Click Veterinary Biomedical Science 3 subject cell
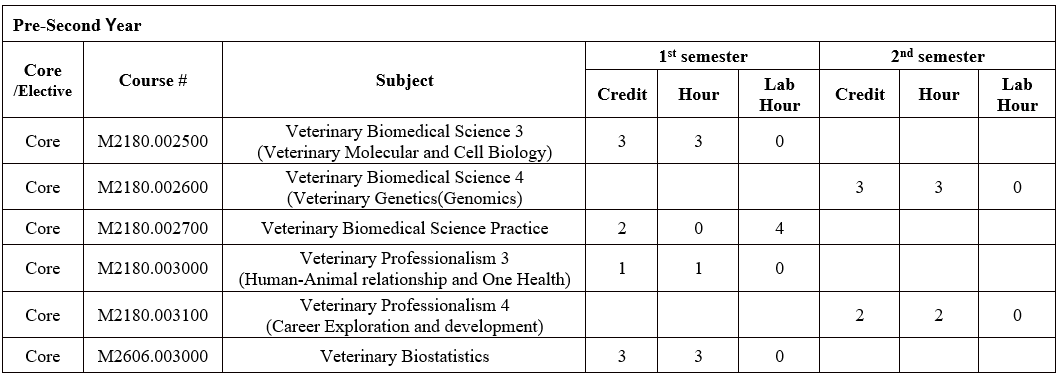 click(x=404, y=141)
